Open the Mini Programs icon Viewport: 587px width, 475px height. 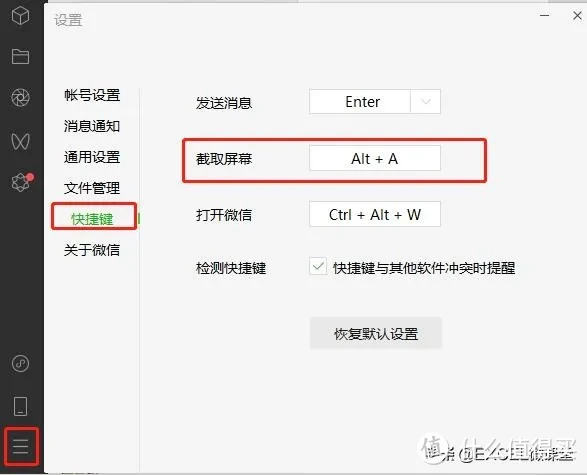click(x=20, y=363)
